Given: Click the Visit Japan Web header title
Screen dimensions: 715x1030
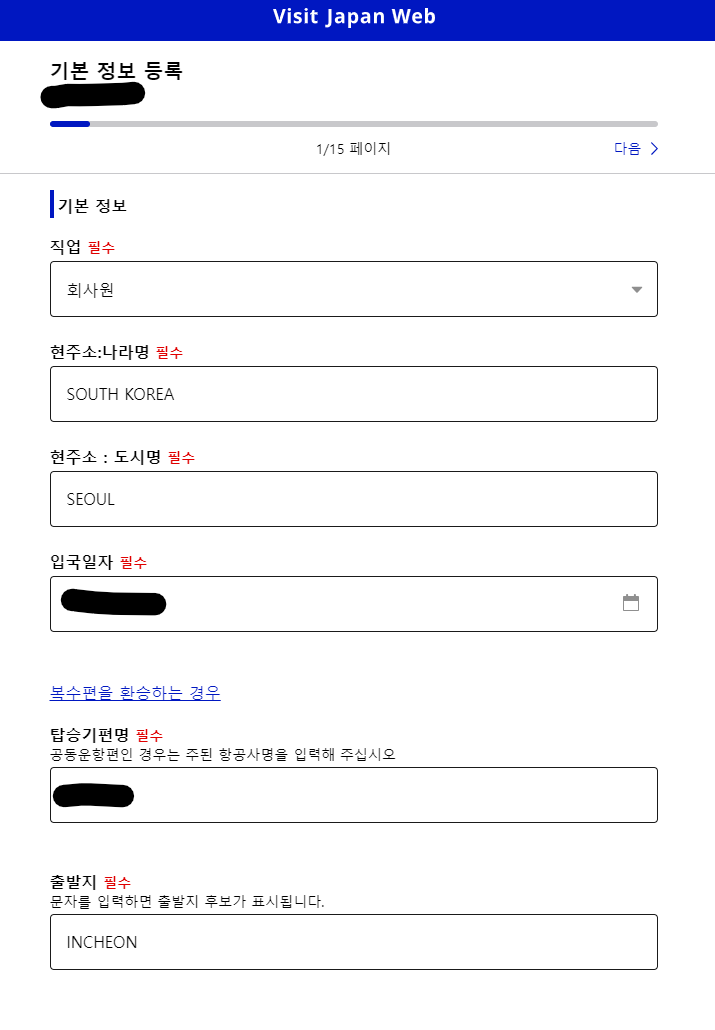Looking at the screenshot, I should tap(354, 17).
